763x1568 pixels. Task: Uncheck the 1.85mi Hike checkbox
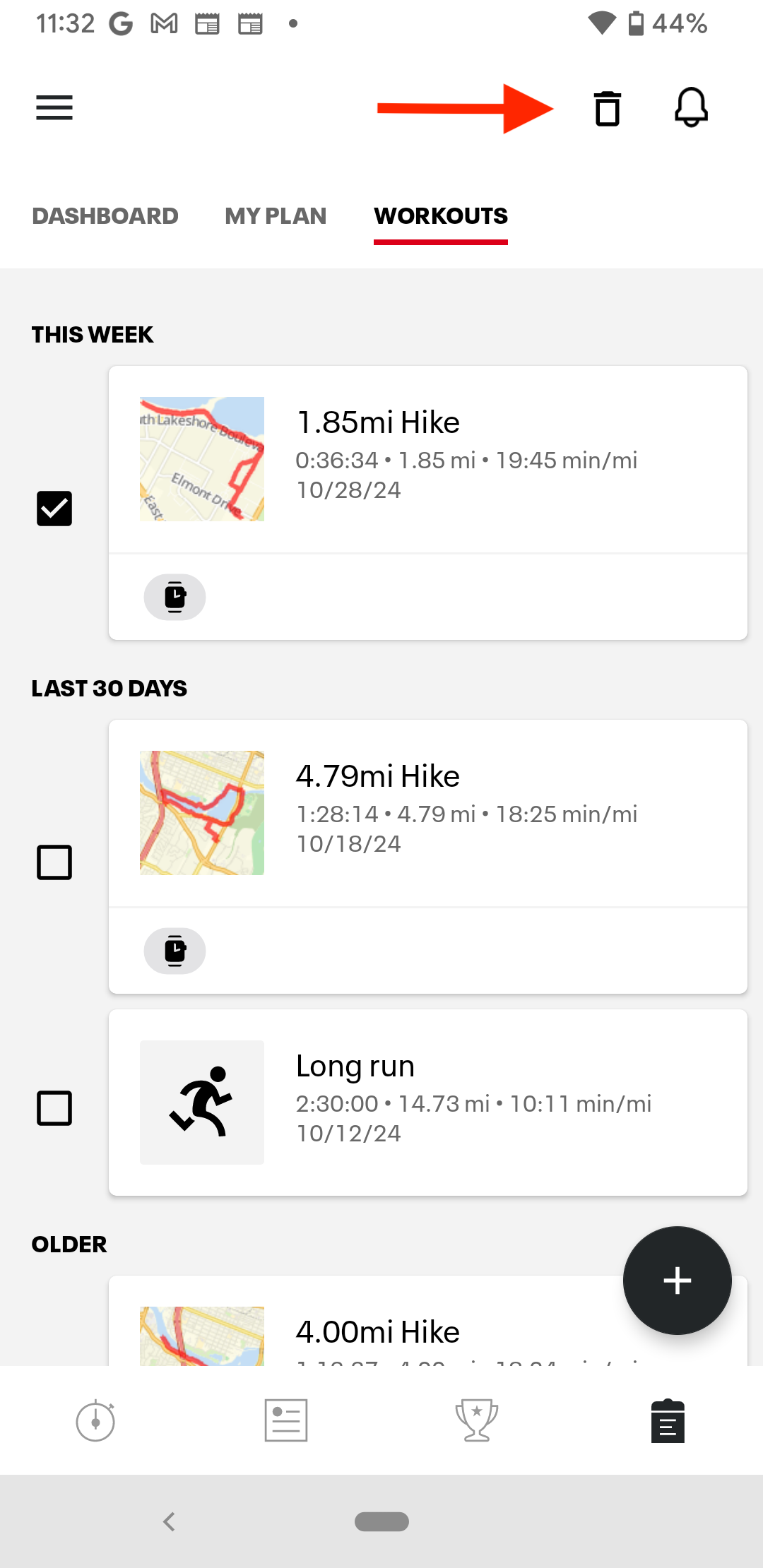pos(54,509)
